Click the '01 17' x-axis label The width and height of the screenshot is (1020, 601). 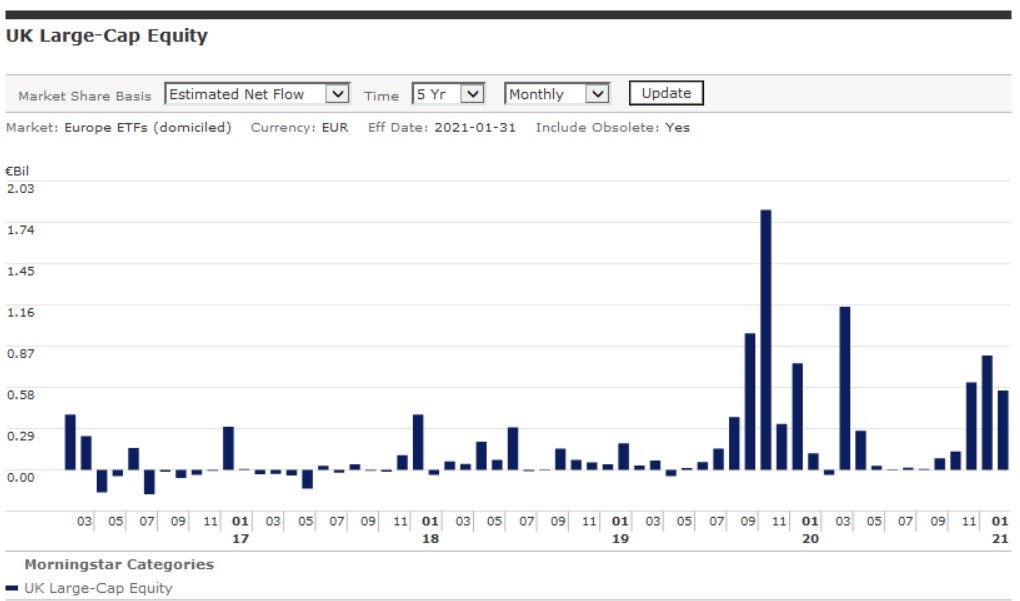[240, 529]
